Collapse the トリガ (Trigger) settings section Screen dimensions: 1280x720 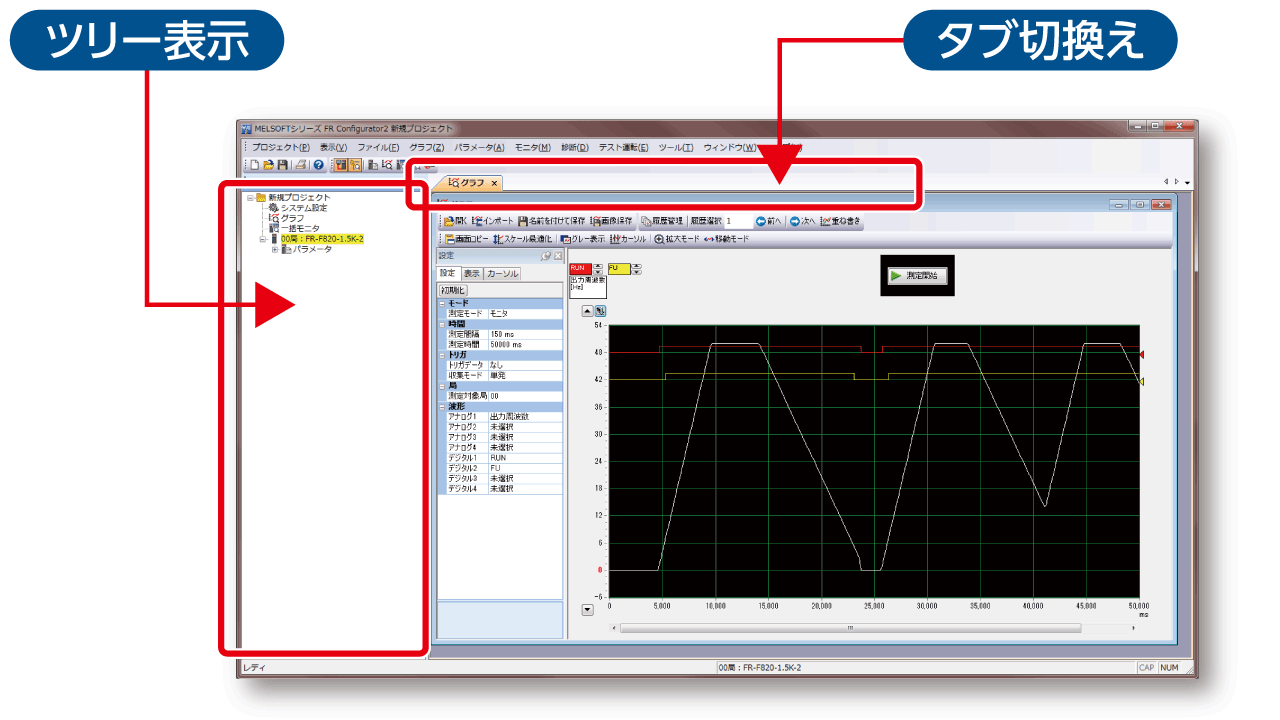(442, 354)
